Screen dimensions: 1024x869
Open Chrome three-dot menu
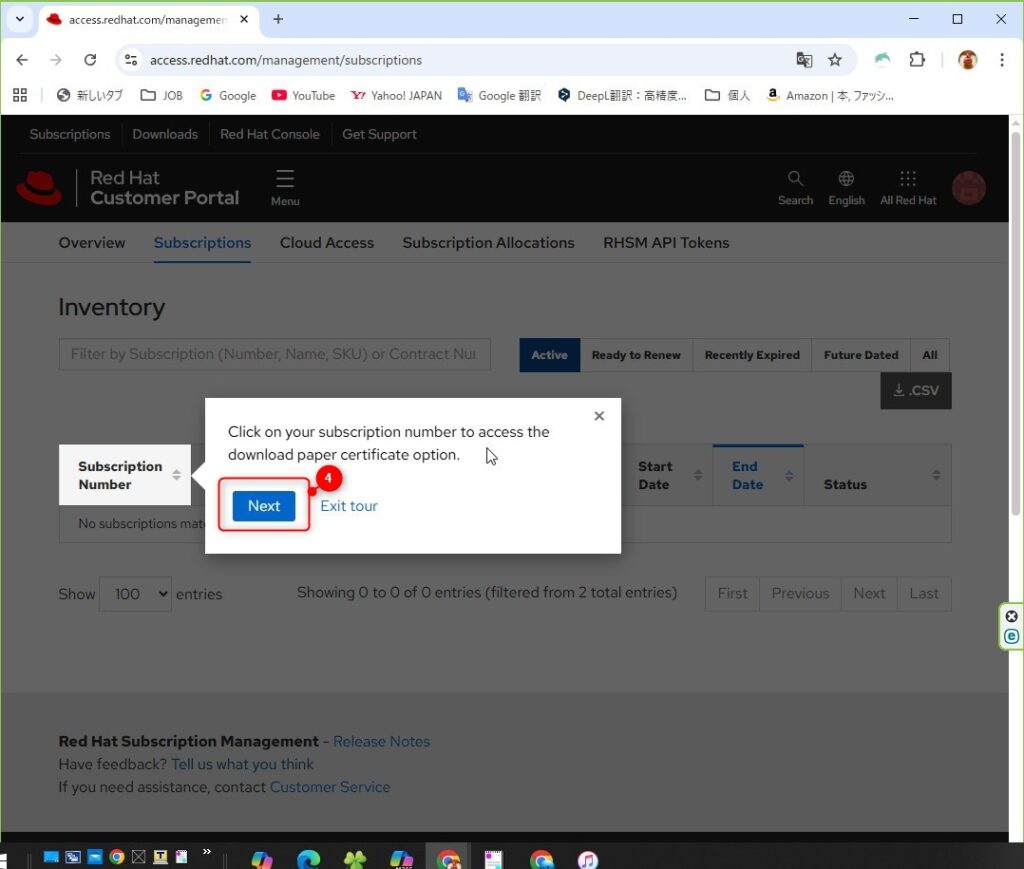[x=1002, y=60]
